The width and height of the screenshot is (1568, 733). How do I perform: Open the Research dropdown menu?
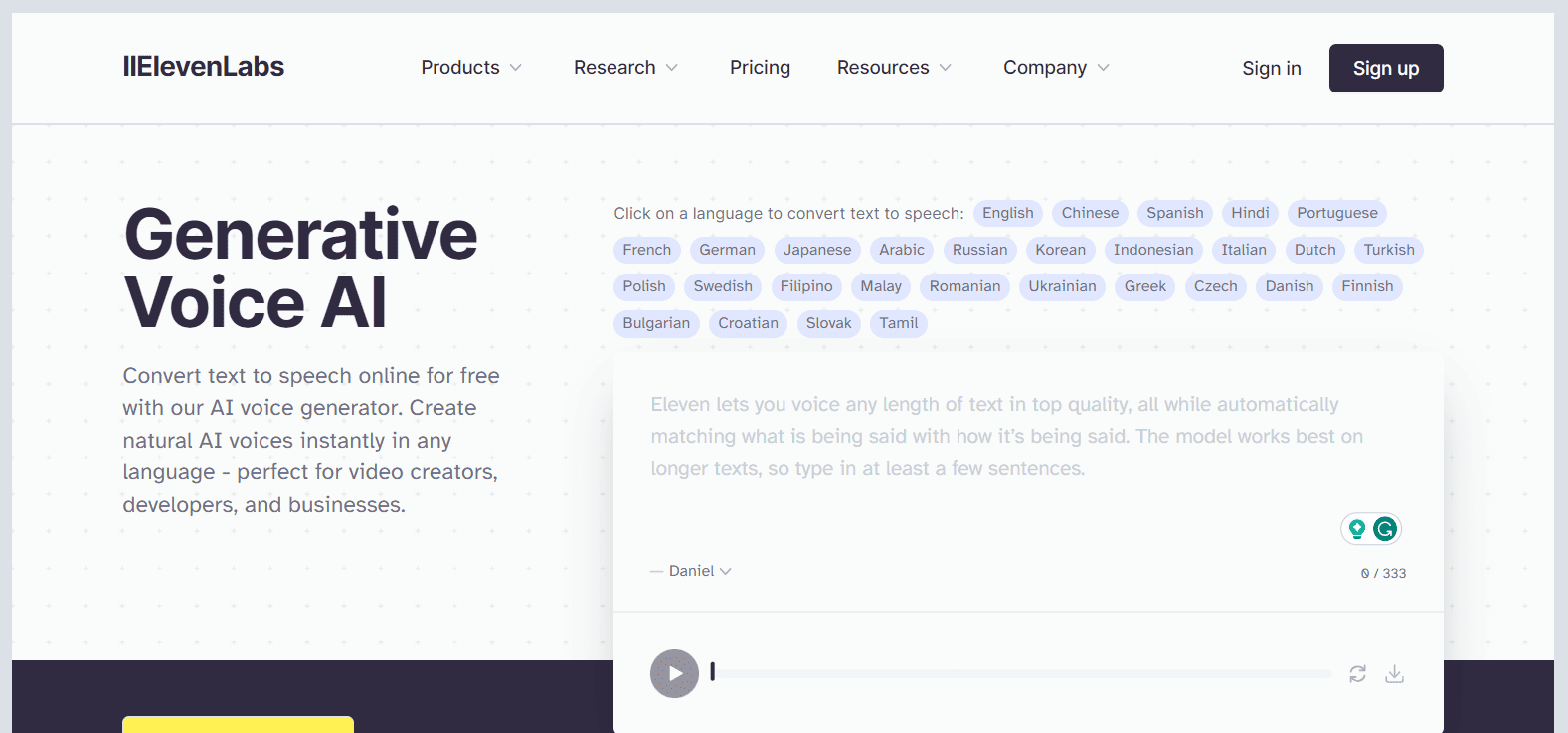coord(624,68)
